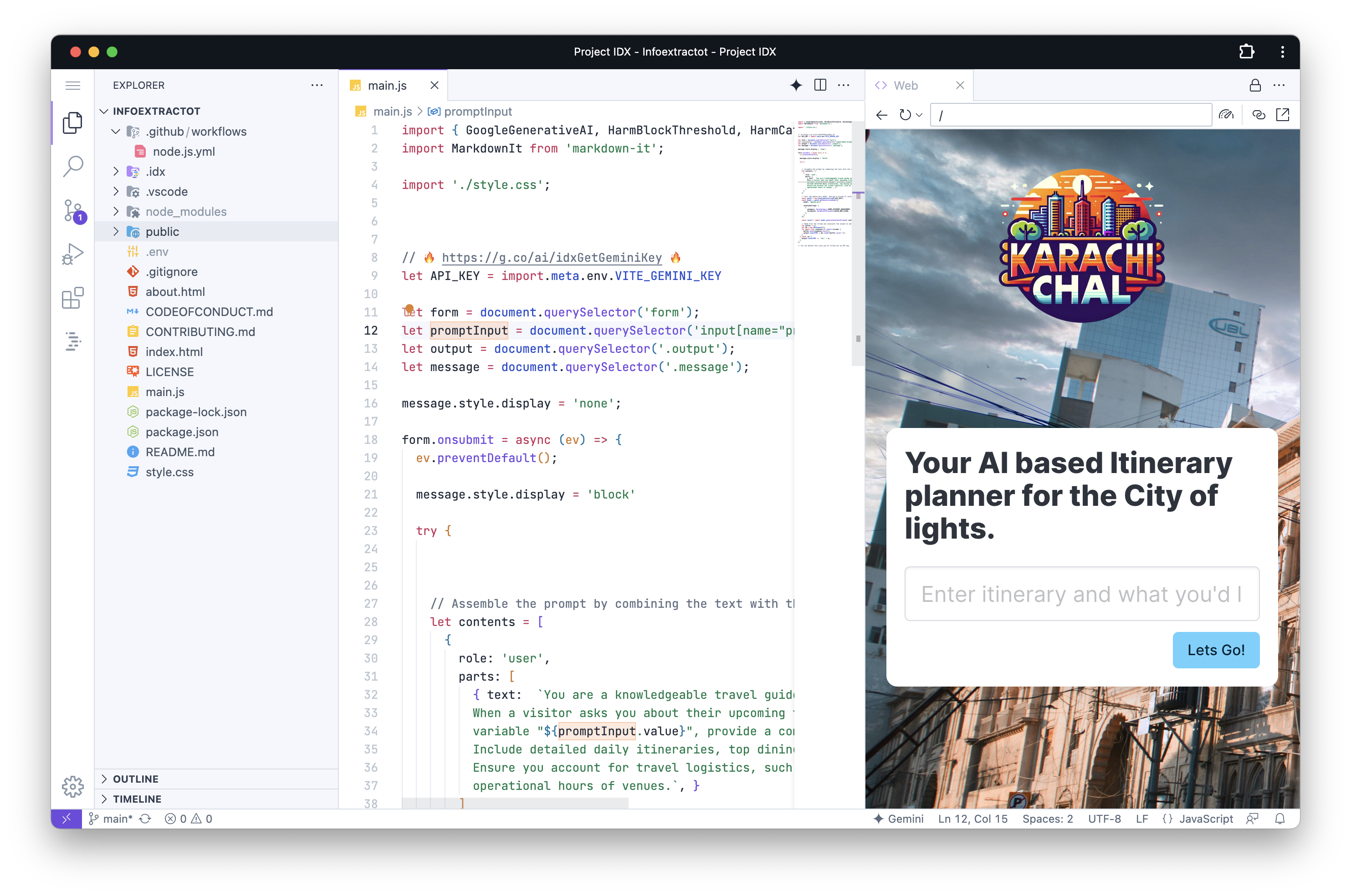Image resolution: width=1351 pixels, height=896 pixels.
Task: Click the errors and warnings count
Action: (188, 818)
